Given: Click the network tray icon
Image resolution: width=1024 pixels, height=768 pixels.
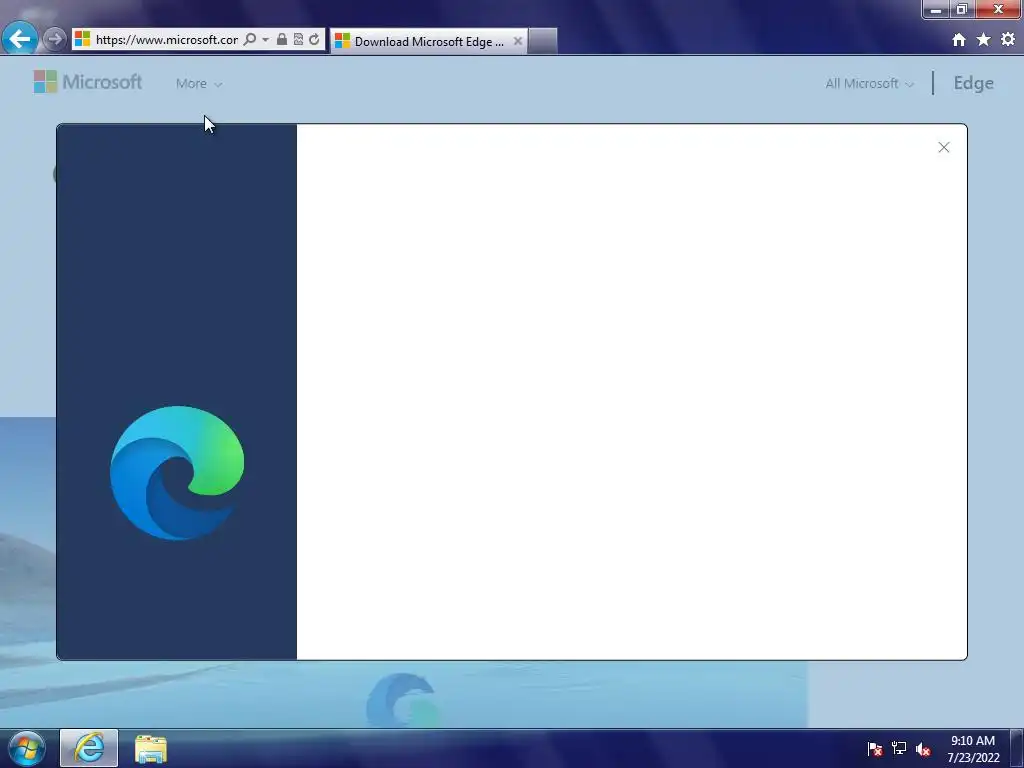Looking at the screenshot, I should 899,748.
